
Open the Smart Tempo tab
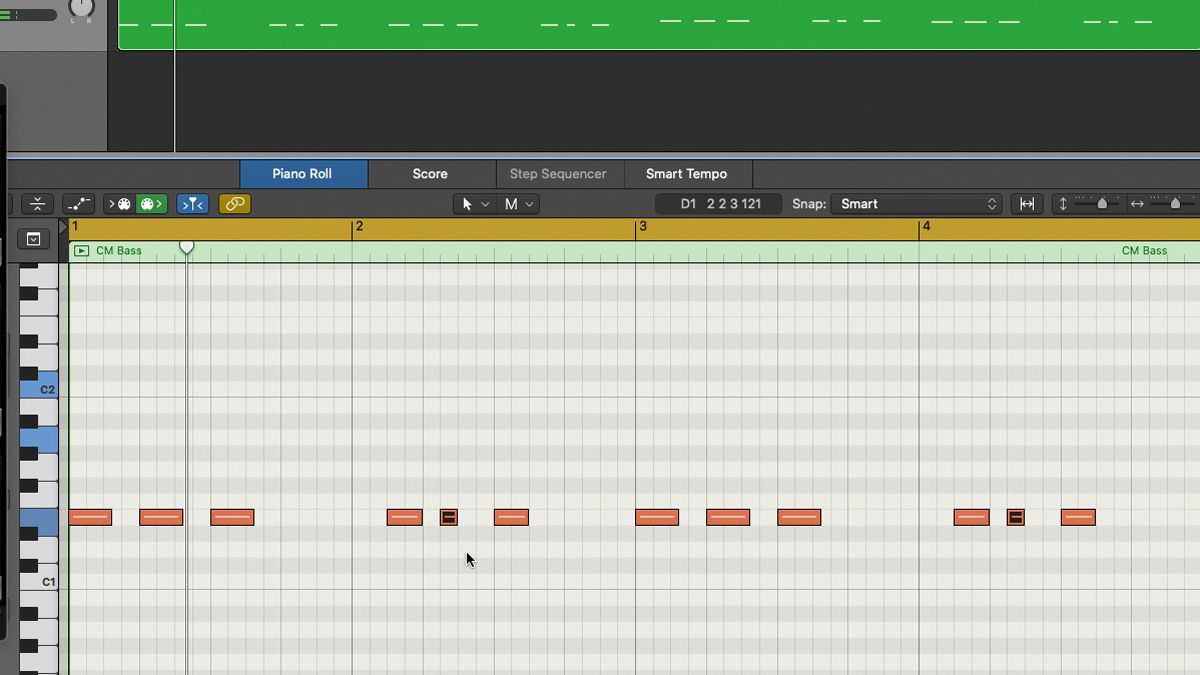pyautogui.click(x=687, y=173)
